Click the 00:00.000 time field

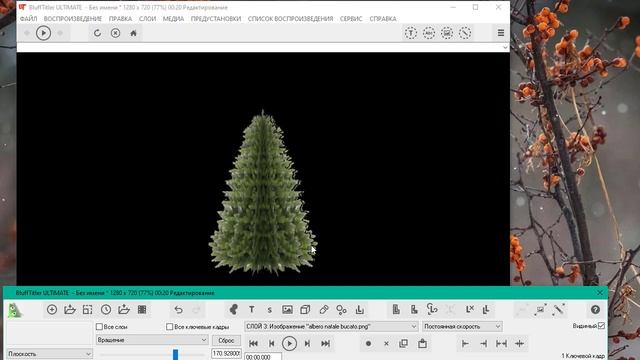click(263, 356)
